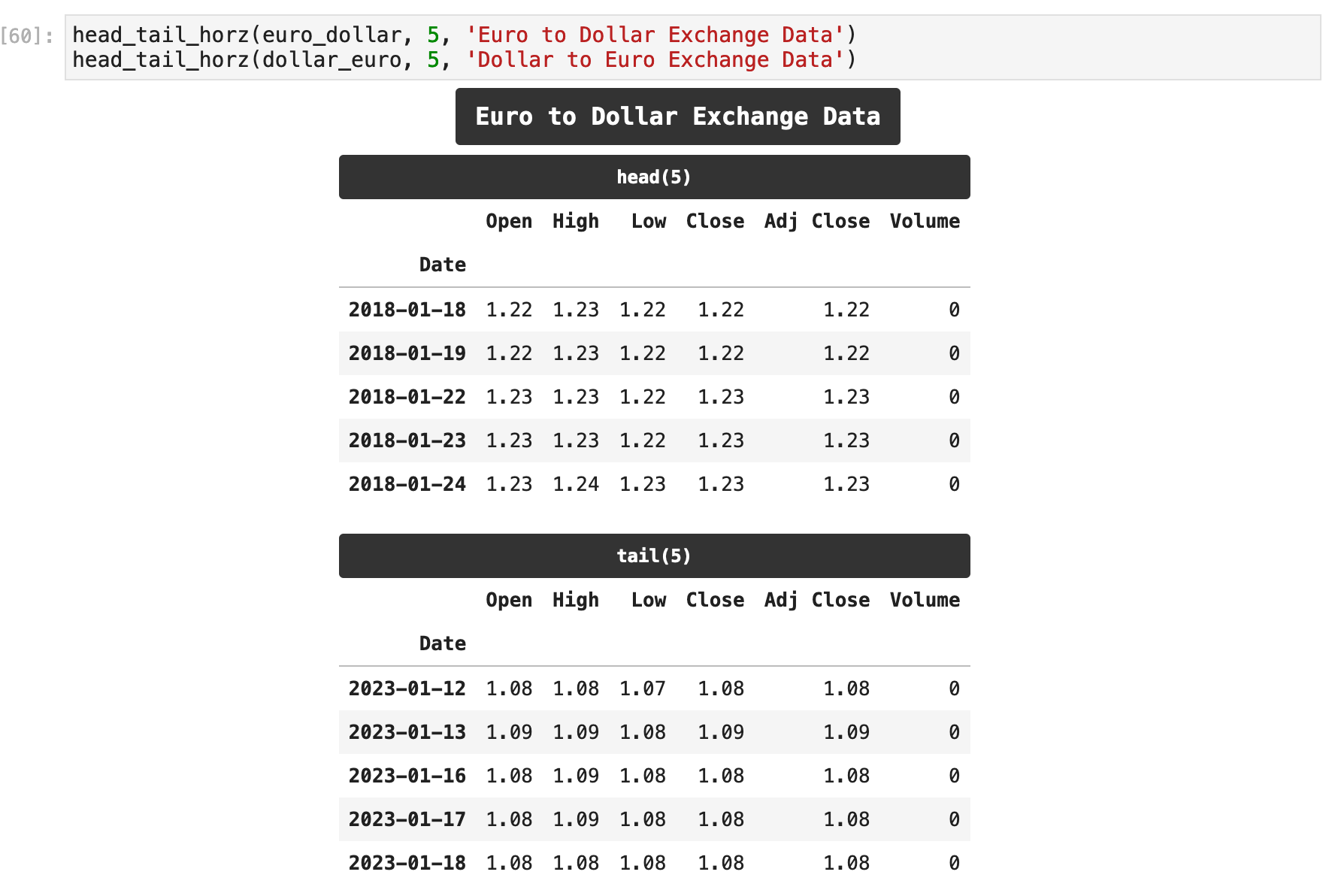Click inside the code cell input

(x=692, y=47)
